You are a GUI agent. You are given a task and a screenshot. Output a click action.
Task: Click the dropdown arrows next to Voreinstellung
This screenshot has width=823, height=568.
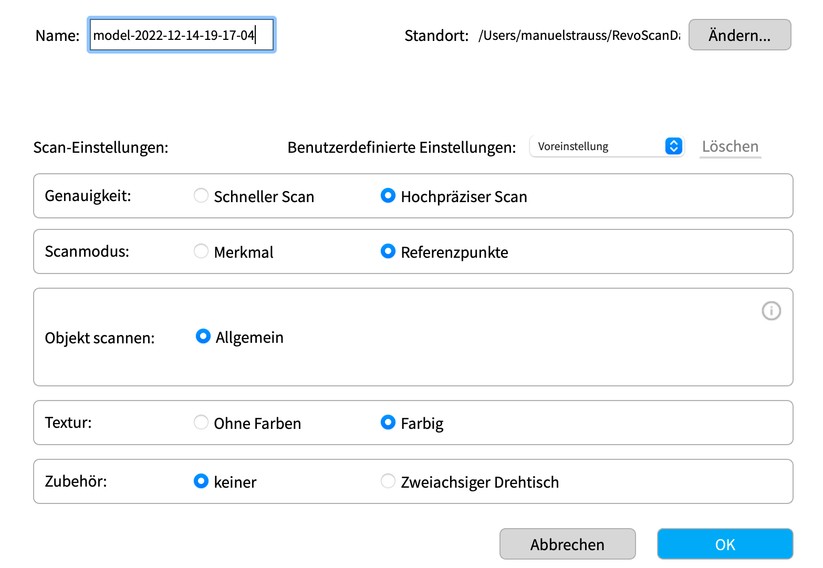pos(674,146)
